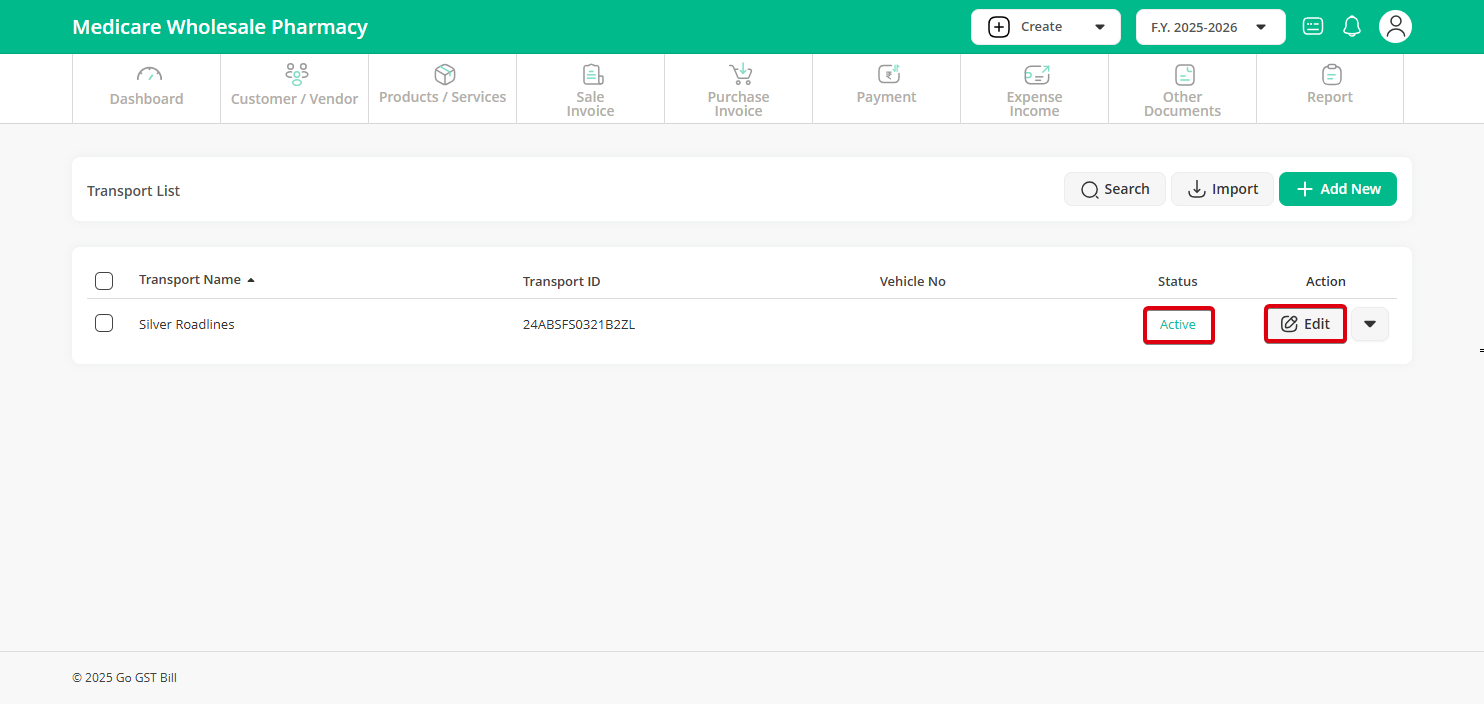Click the Products / Services box icon

(x=445, y=75)
